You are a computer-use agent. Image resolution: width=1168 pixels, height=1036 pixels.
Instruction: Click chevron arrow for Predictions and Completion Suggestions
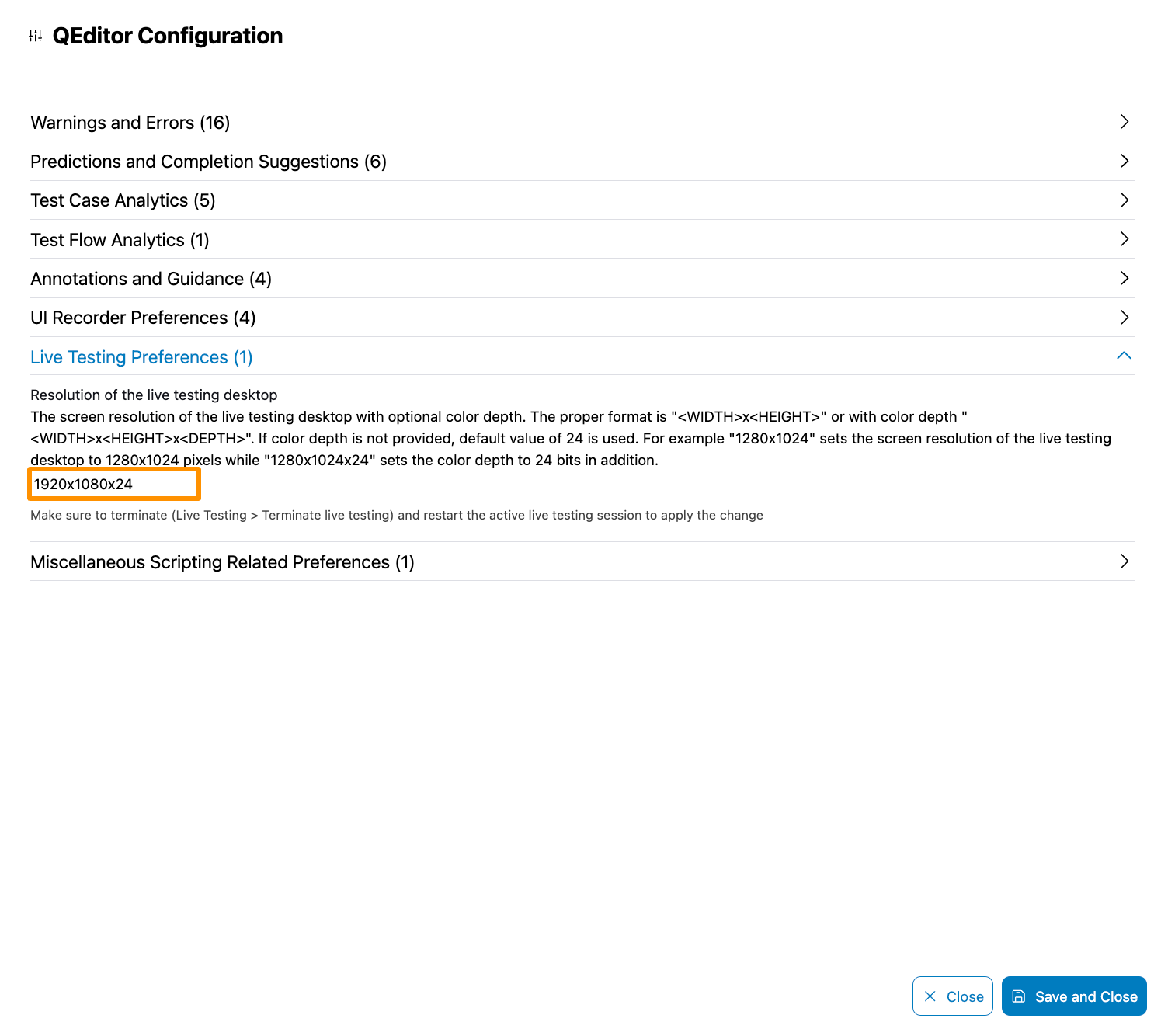coord(1124,161)
